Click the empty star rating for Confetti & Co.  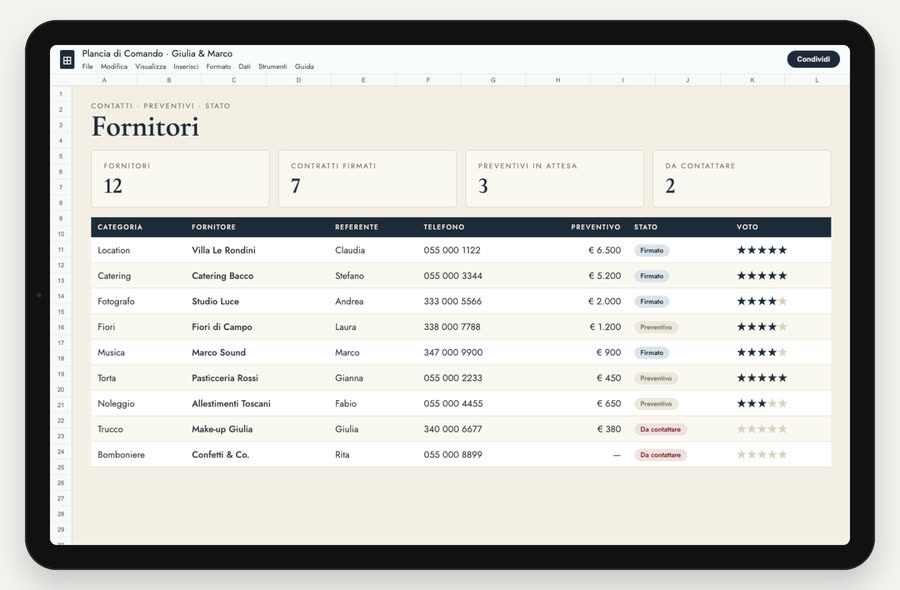pyautogui.click(x=762, y=455)
